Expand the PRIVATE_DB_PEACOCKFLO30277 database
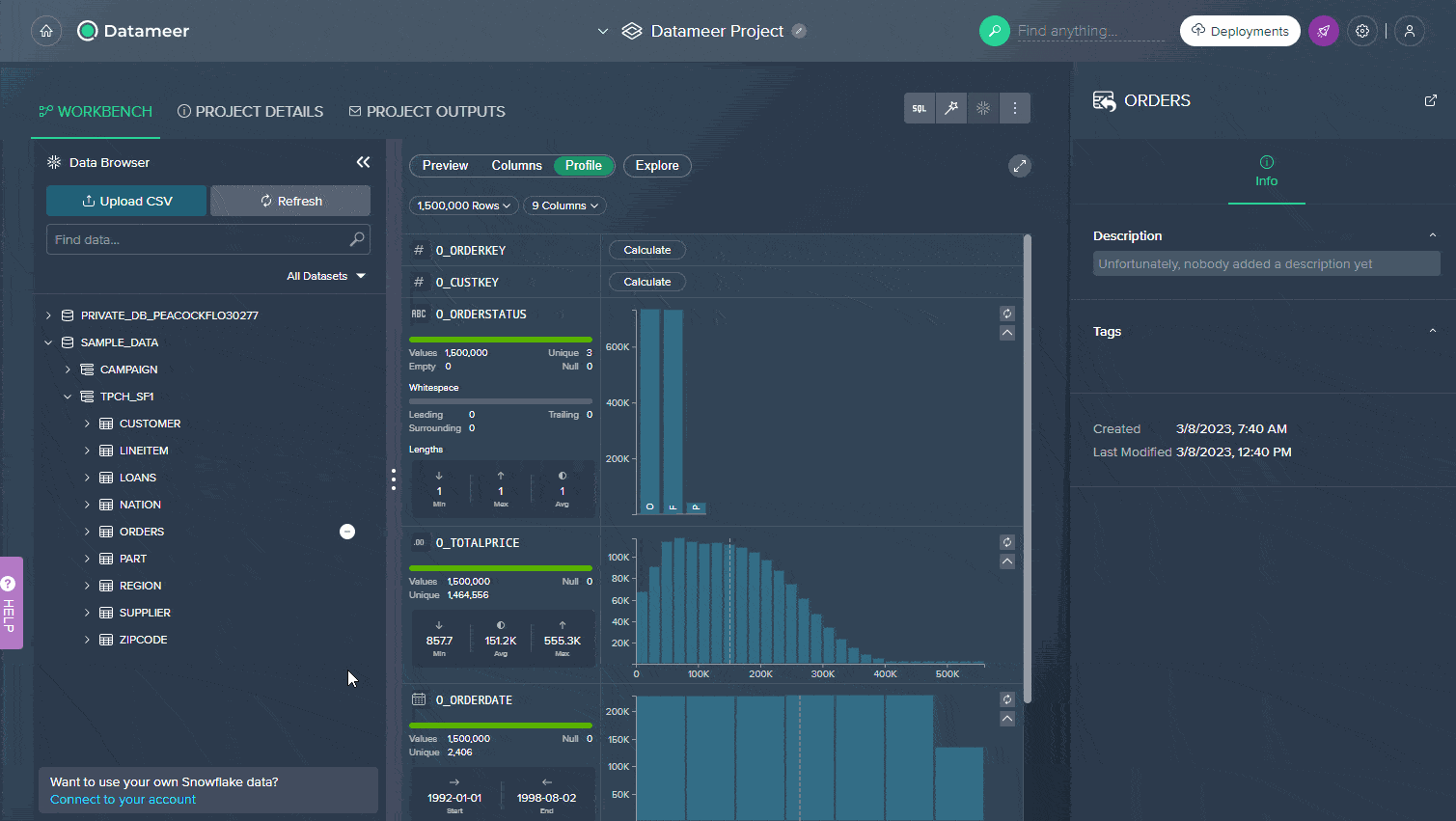1456x821 pixels. (48, 315)
